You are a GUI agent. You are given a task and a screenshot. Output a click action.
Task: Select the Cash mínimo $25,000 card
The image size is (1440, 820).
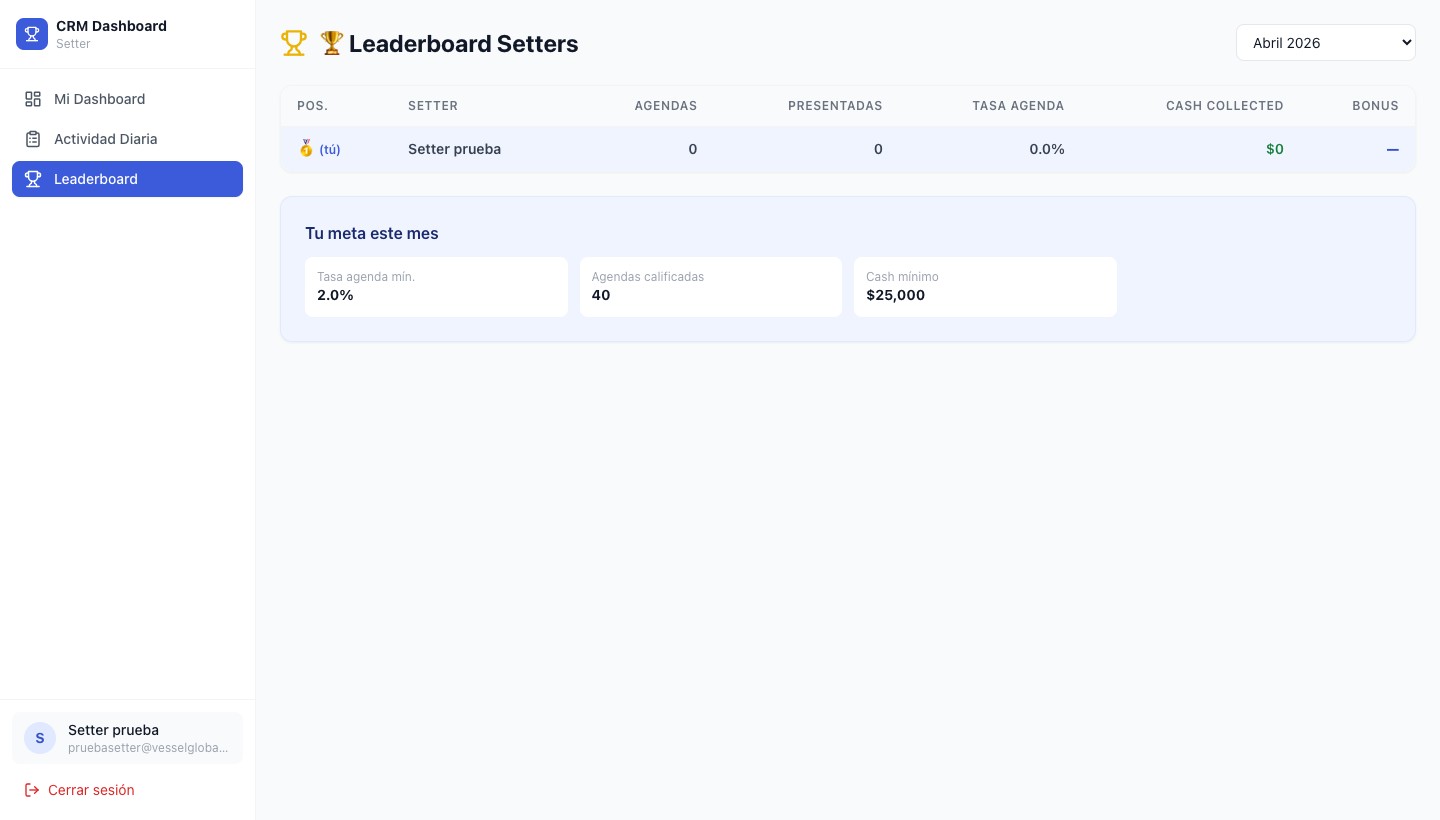[985, 287]
